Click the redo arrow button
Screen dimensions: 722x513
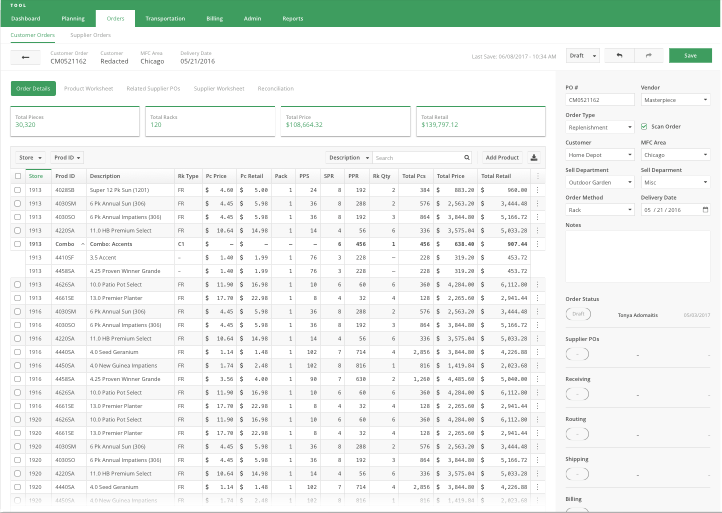[648, 56]
